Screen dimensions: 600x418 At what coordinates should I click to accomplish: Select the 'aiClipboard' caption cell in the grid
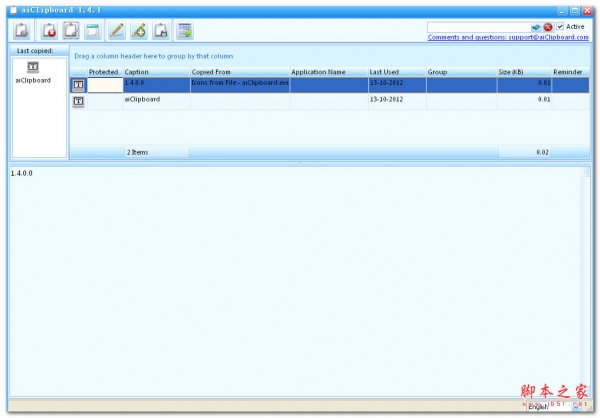click(x=157, y=101)
